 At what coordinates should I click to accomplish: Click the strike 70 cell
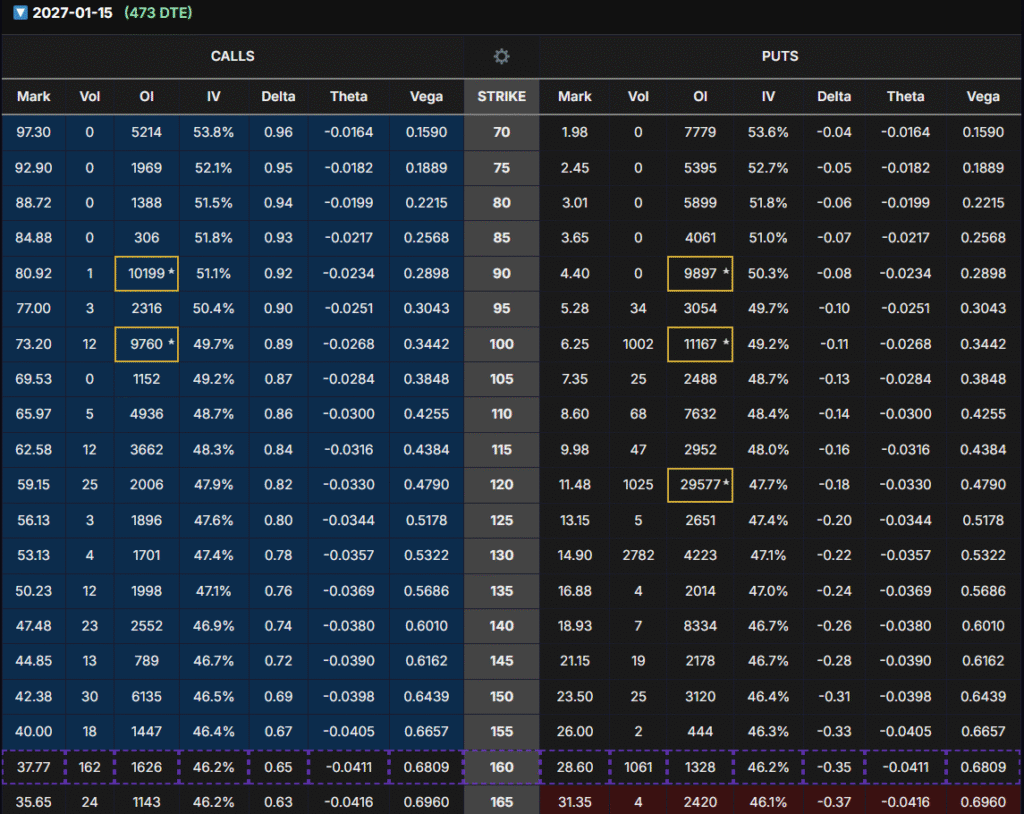point(502,132)
